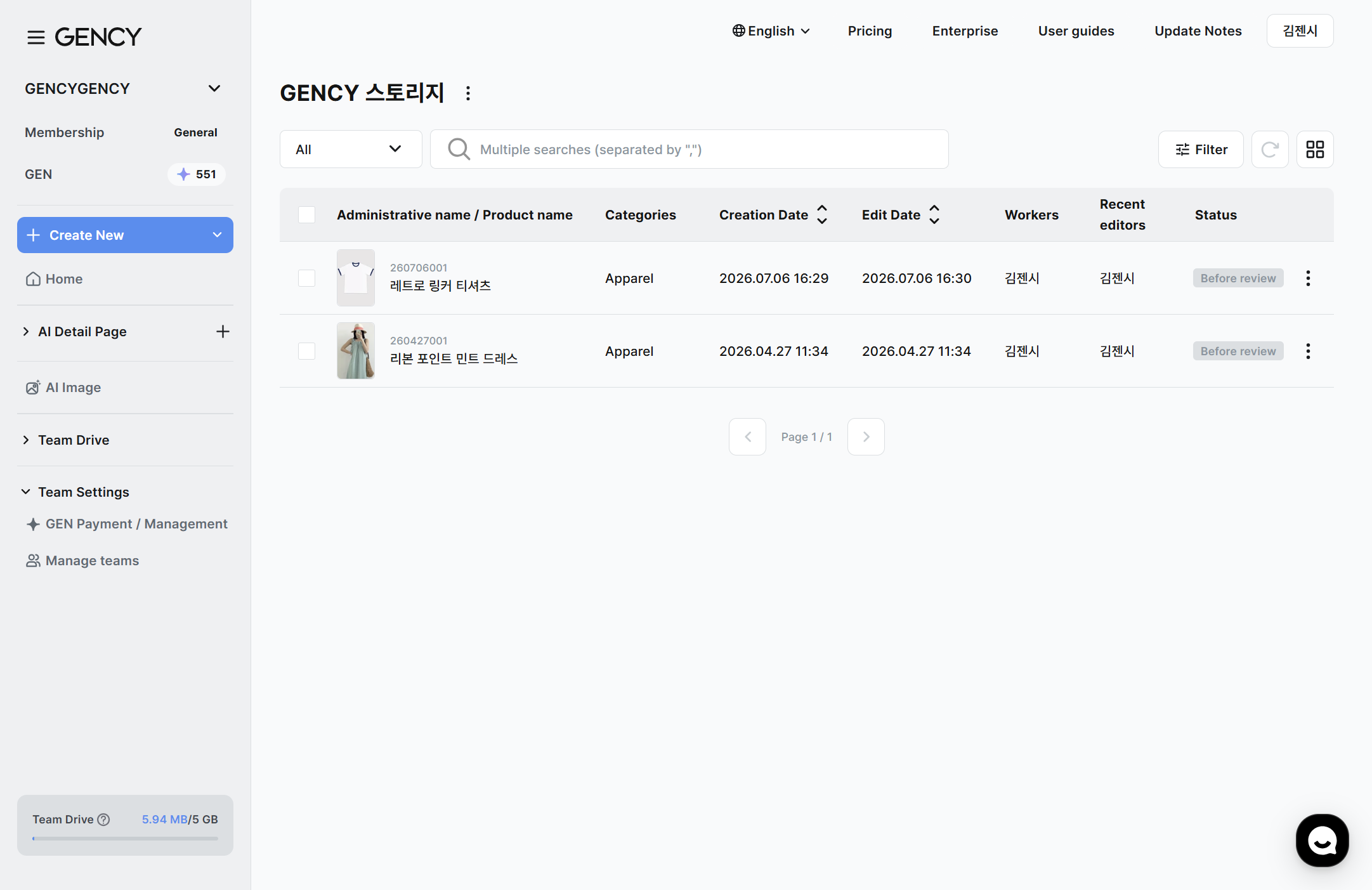The height and width of the screenshot is (890, 1372).
Task: Click product name 레트로 링커 티셔츠
Action: click(440, 285)
